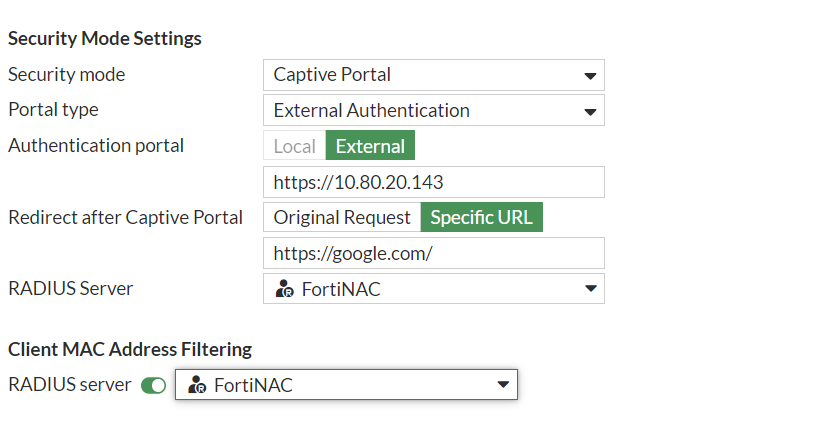Click the arrow on the MAC filtering FortiNAC dropdown
The image size is (813, 421).
pyautogui.click(x=503, y=386)
